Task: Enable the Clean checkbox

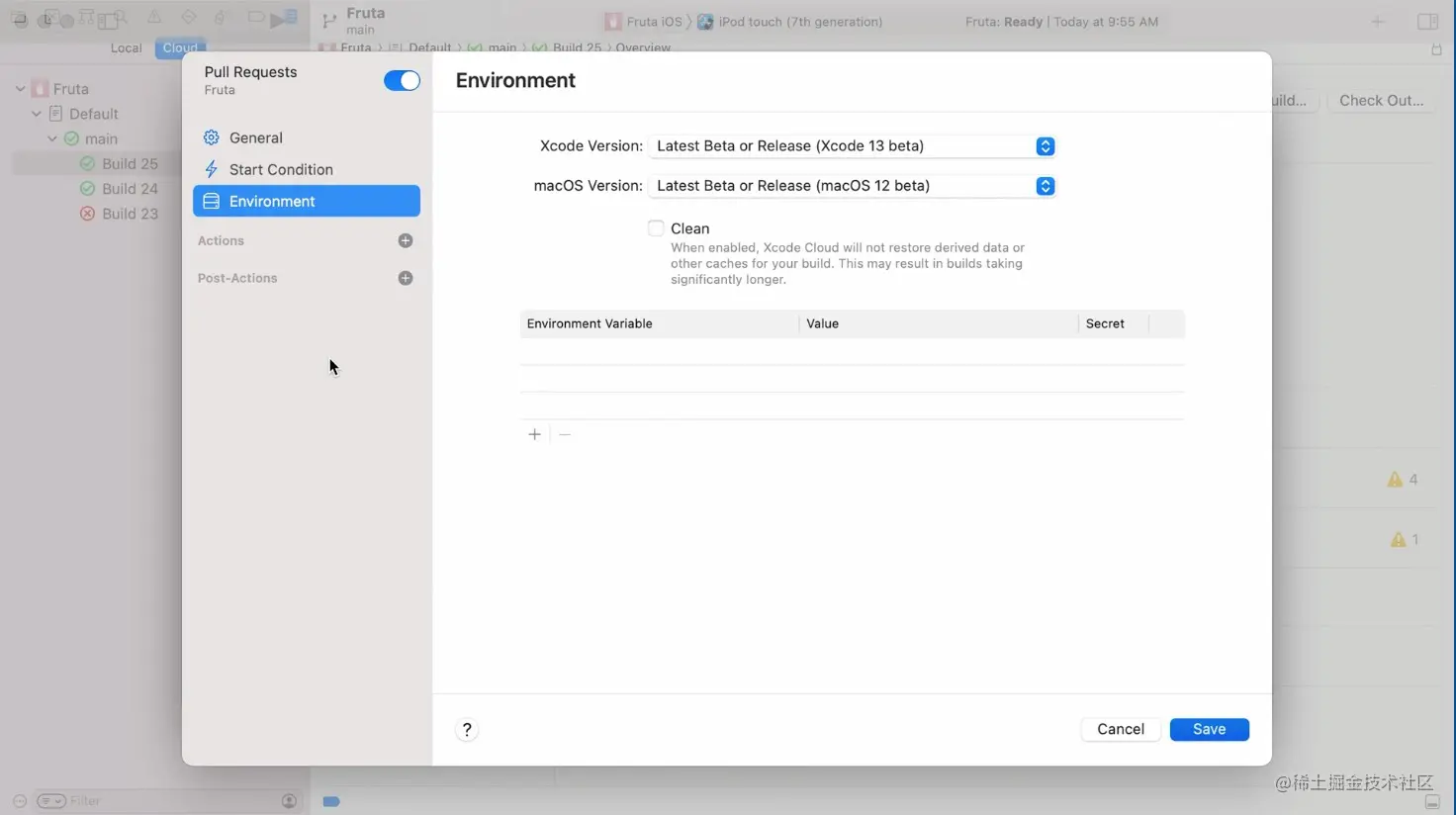Action: 656,228
